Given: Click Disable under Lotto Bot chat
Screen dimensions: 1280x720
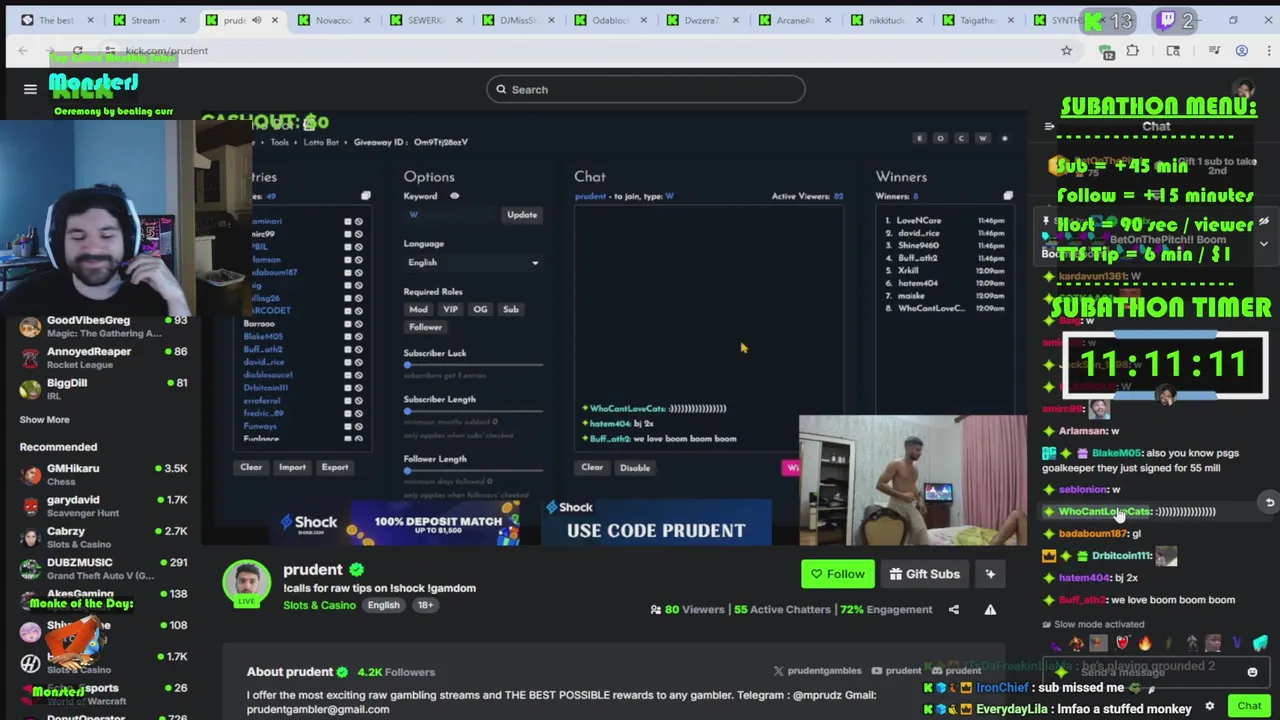Looking at the screenshot, I should tap(635, 467).
